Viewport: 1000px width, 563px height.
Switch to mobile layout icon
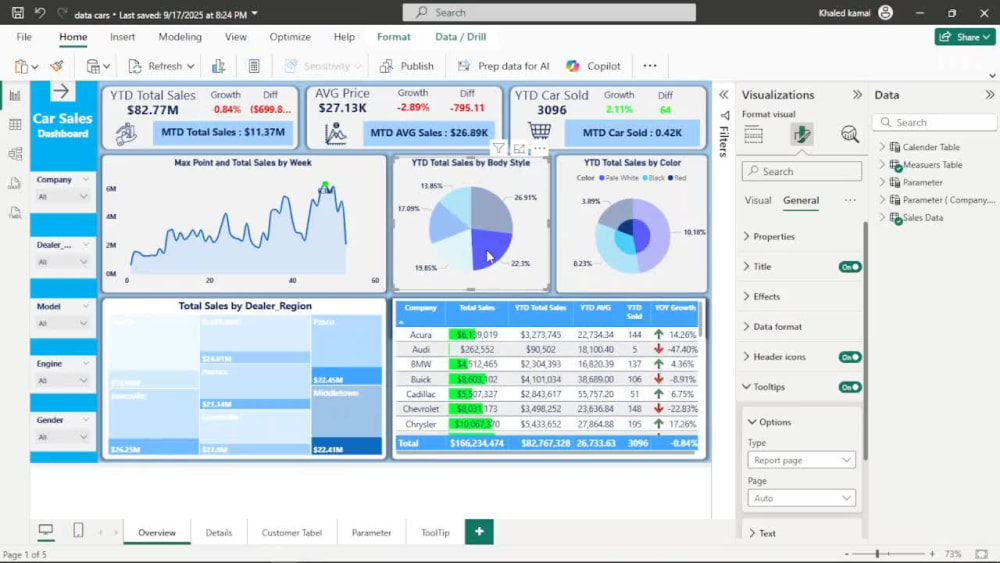(78, 530)
